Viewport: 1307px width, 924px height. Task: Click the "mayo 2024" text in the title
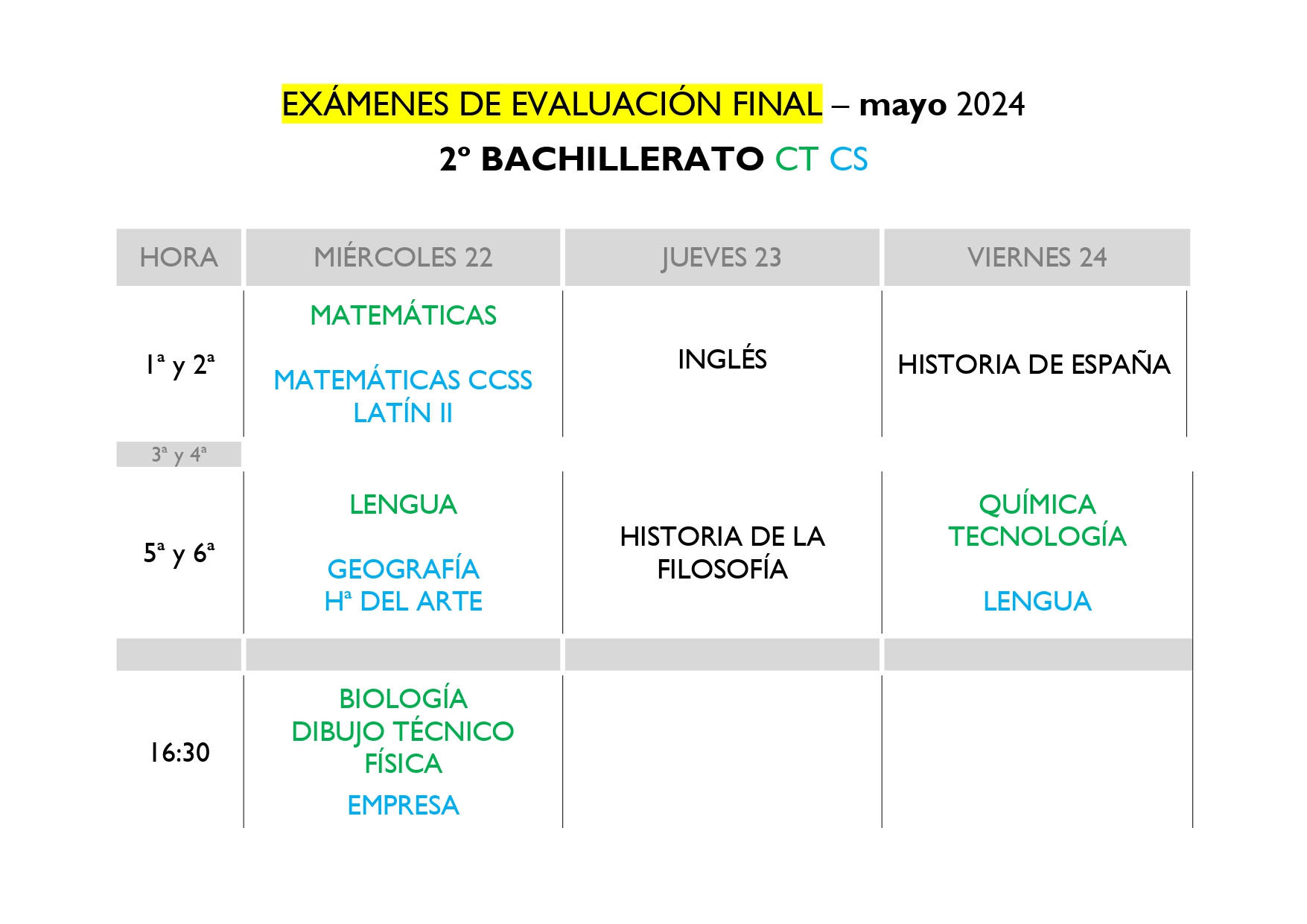click(x=941, y=105)
